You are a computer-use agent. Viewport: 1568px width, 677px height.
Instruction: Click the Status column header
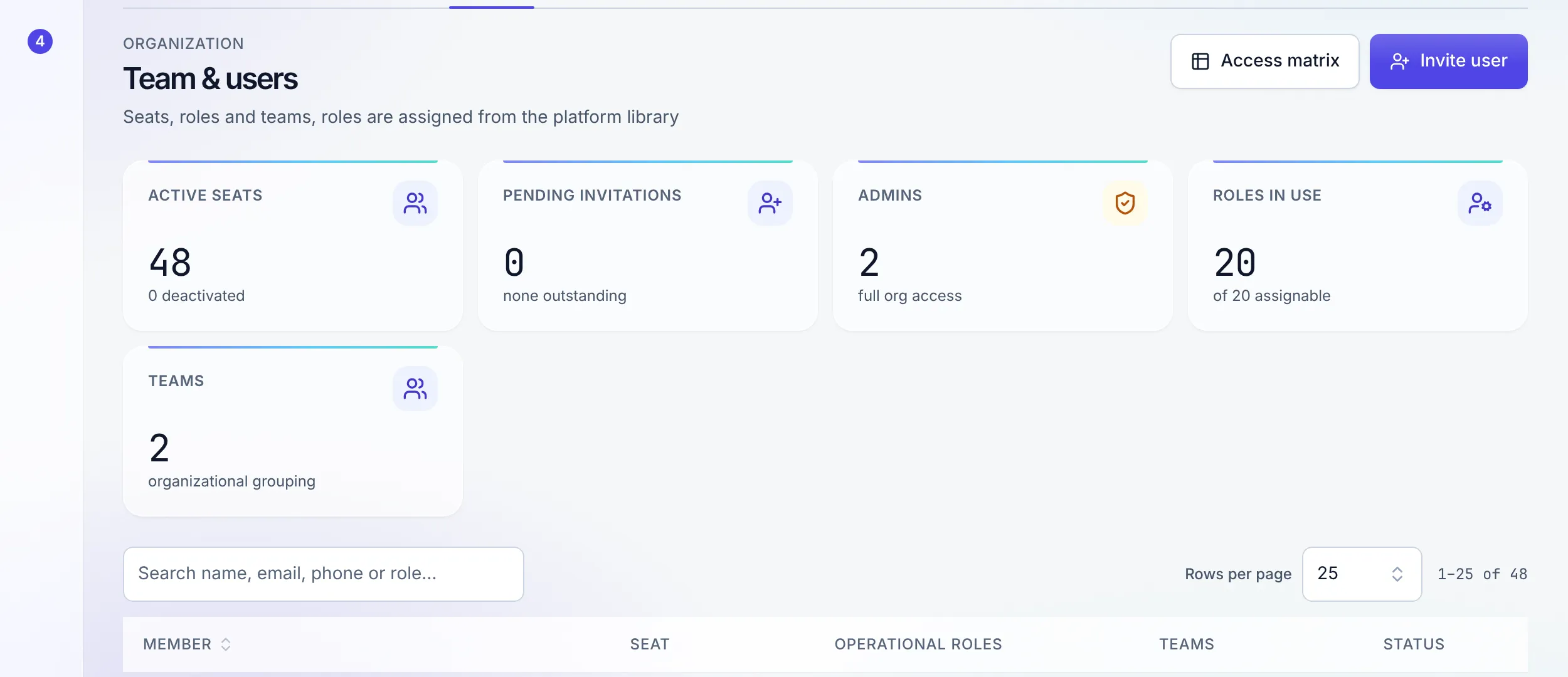[1414, 644]
